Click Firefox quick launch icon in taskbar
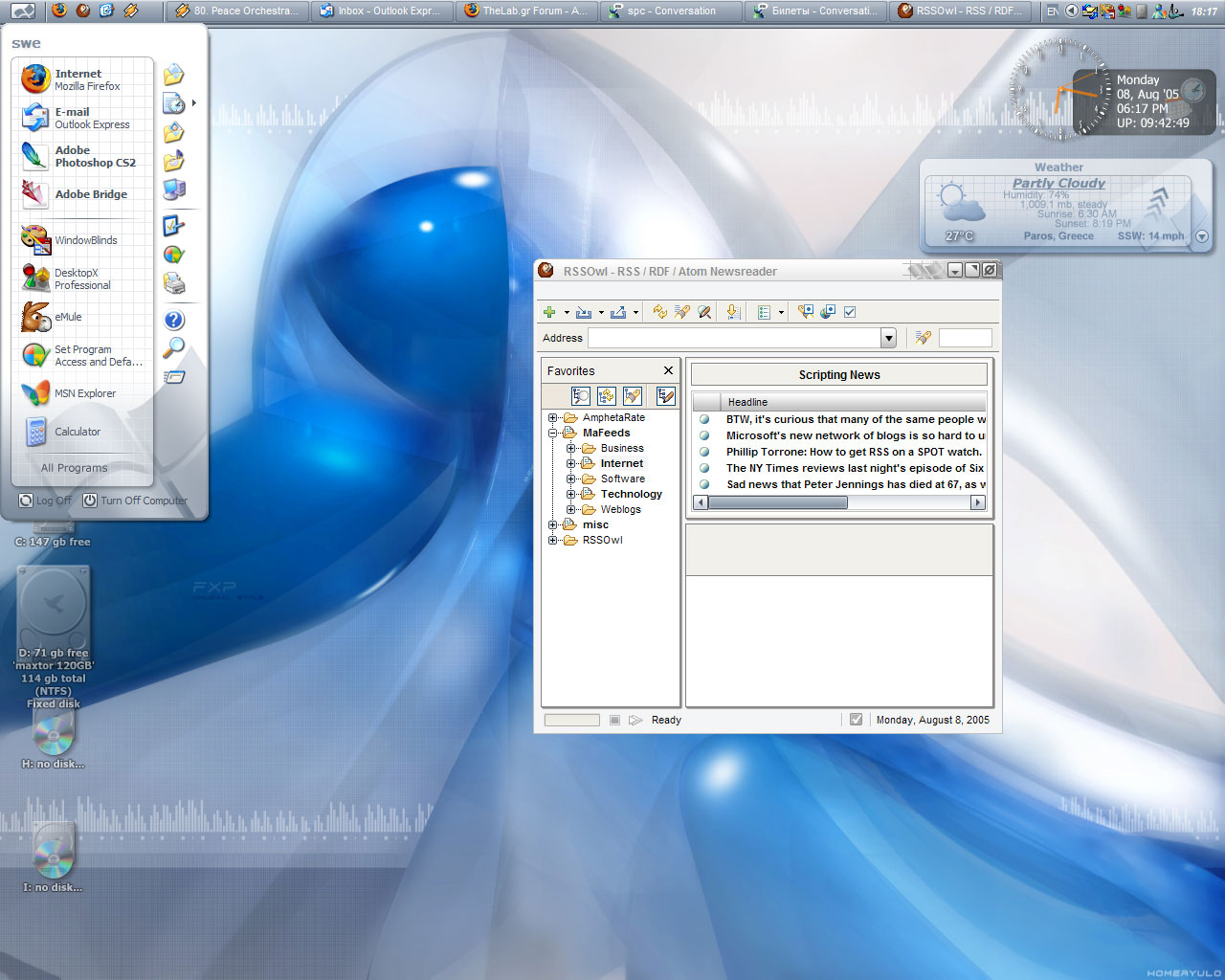This screenshot has height=980, width=1225. (59, 11)
